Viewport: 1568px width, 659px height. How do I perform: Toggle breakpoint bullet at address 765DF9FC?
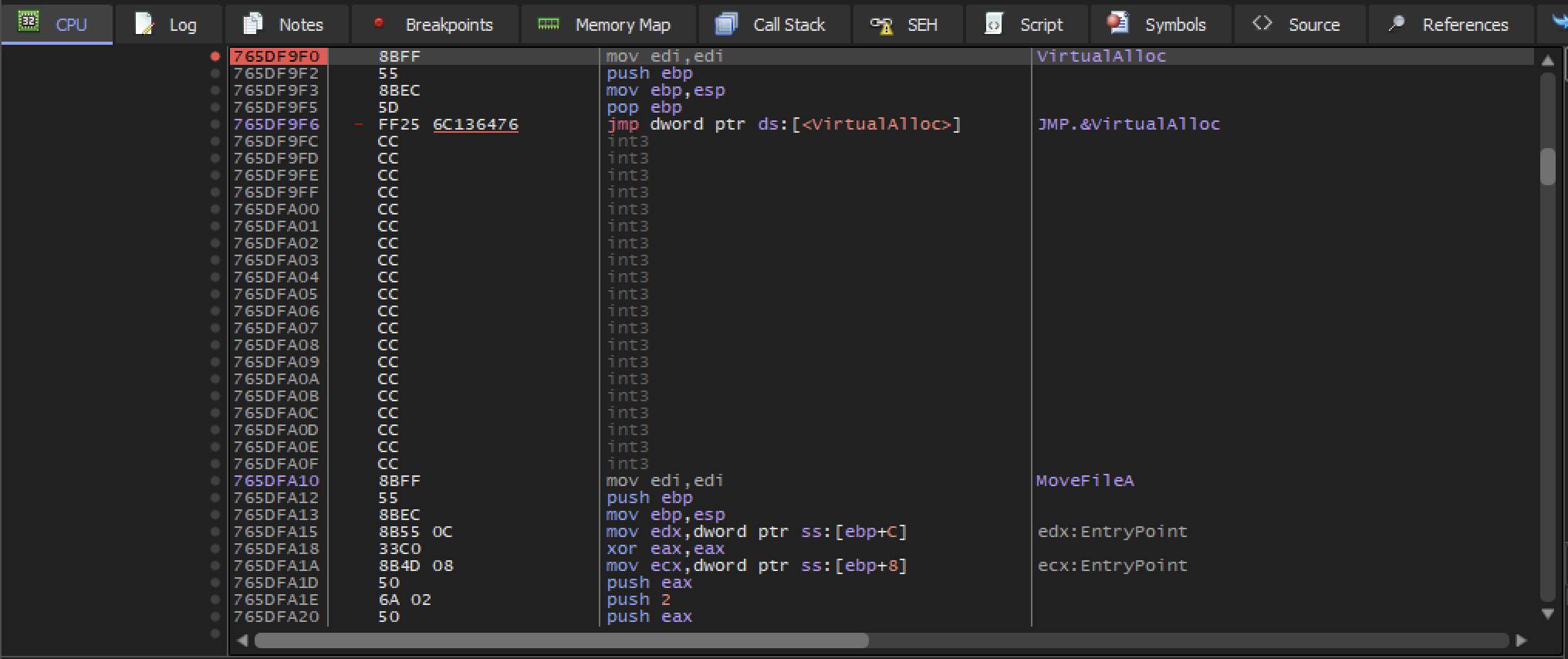pos(215,141)
